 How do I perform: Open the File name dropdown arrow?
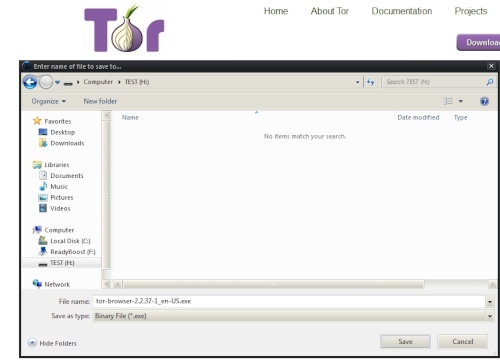coord(490,302)
